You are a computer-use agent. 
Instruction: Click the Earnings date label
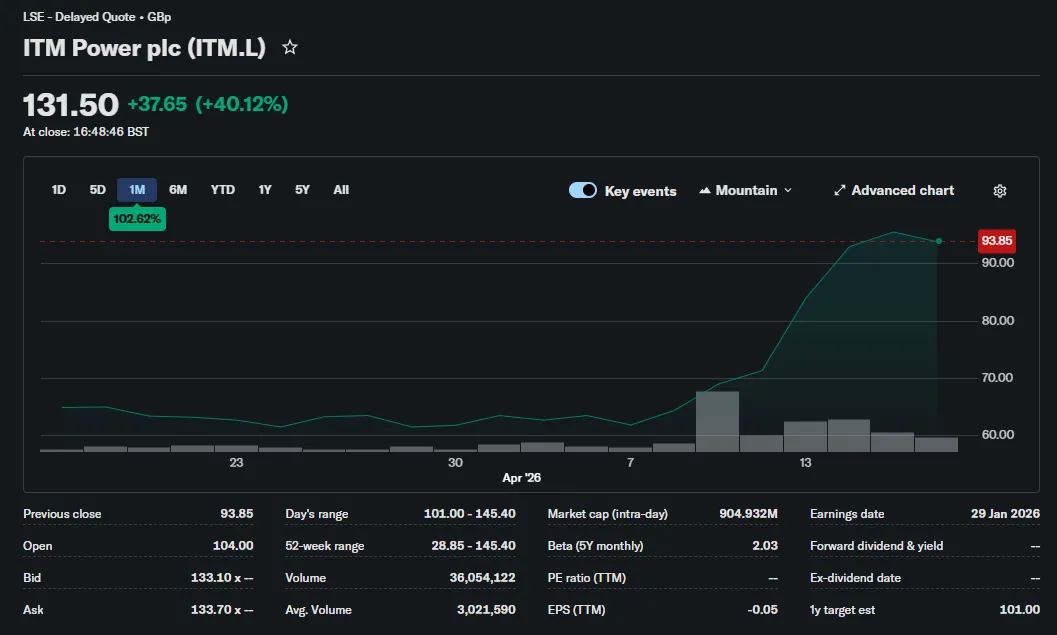click(x=847, y=514)
